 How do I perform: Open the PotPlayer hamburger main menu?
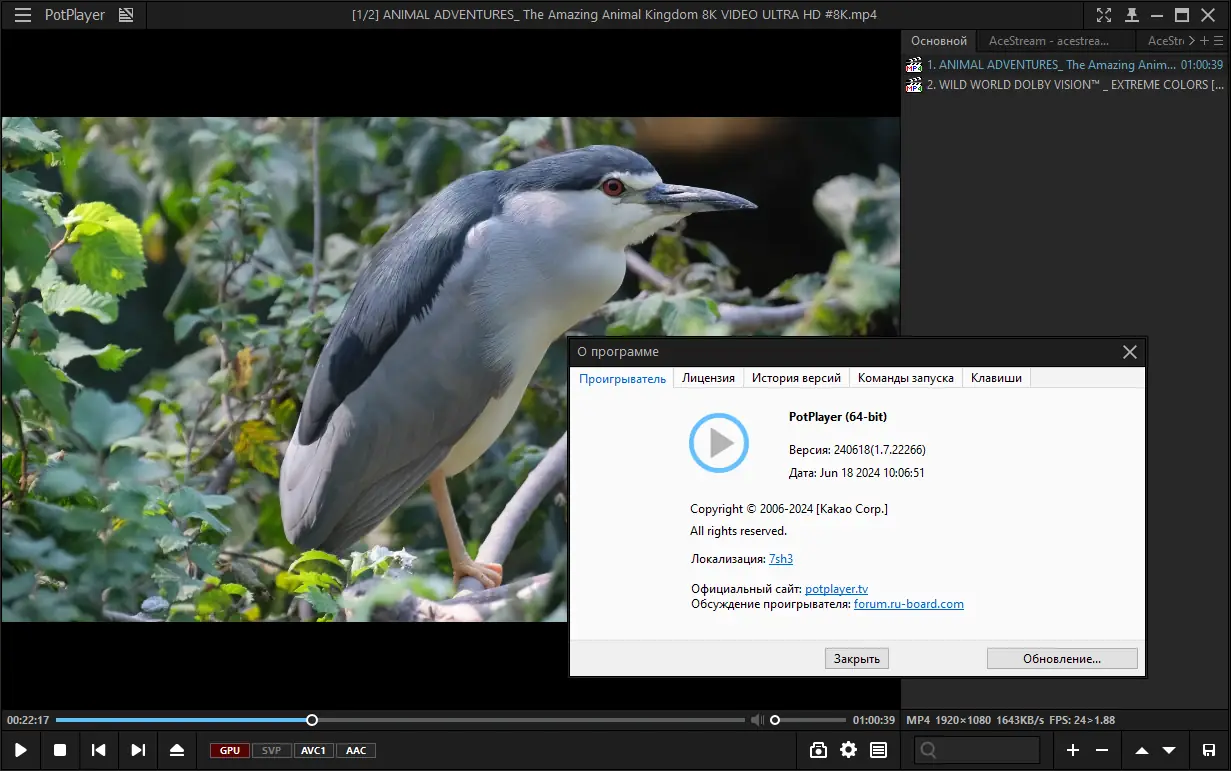22,15
